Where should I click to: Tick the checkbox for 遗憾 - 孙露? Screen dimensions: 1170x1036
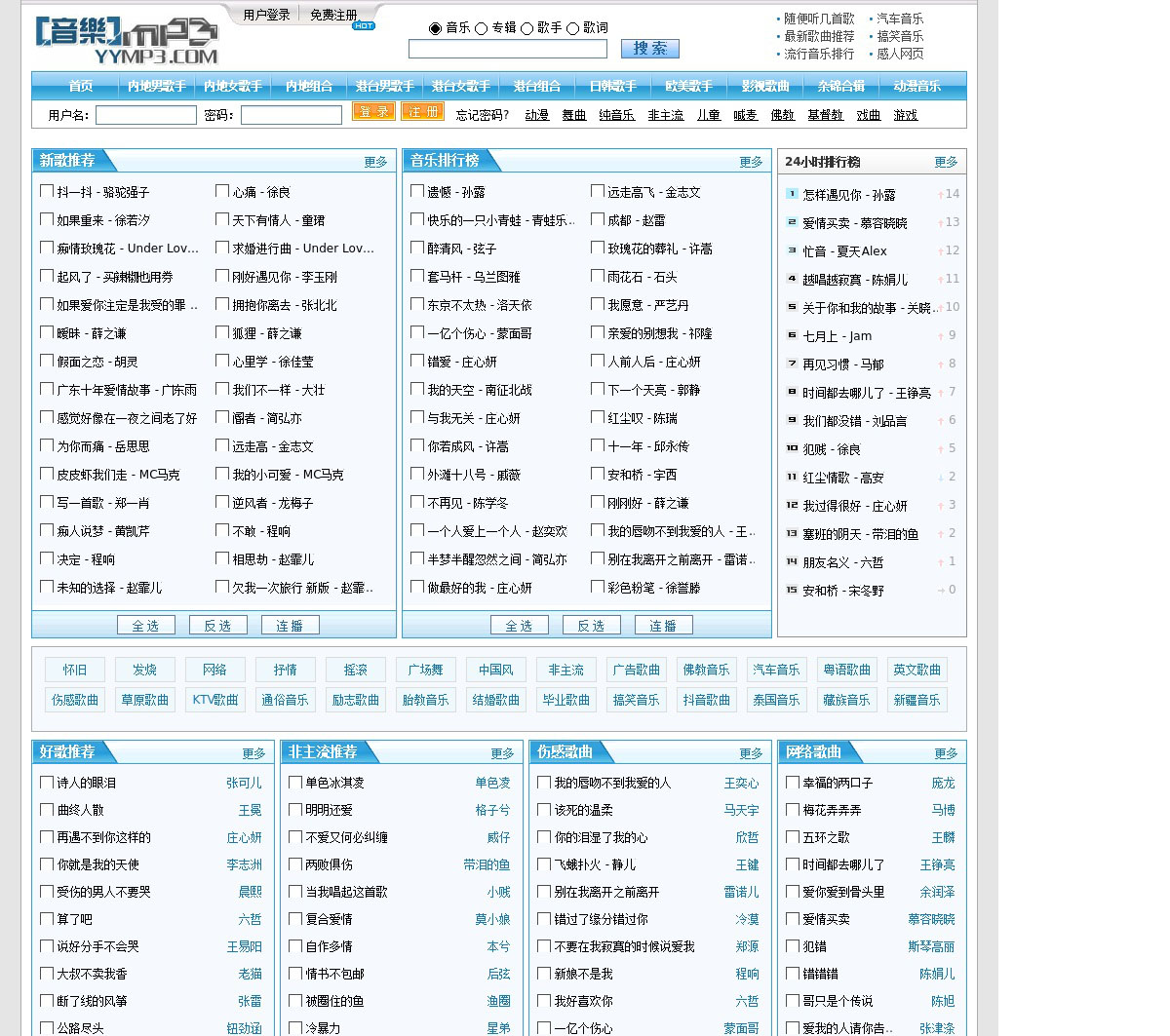tap(417, 191)
